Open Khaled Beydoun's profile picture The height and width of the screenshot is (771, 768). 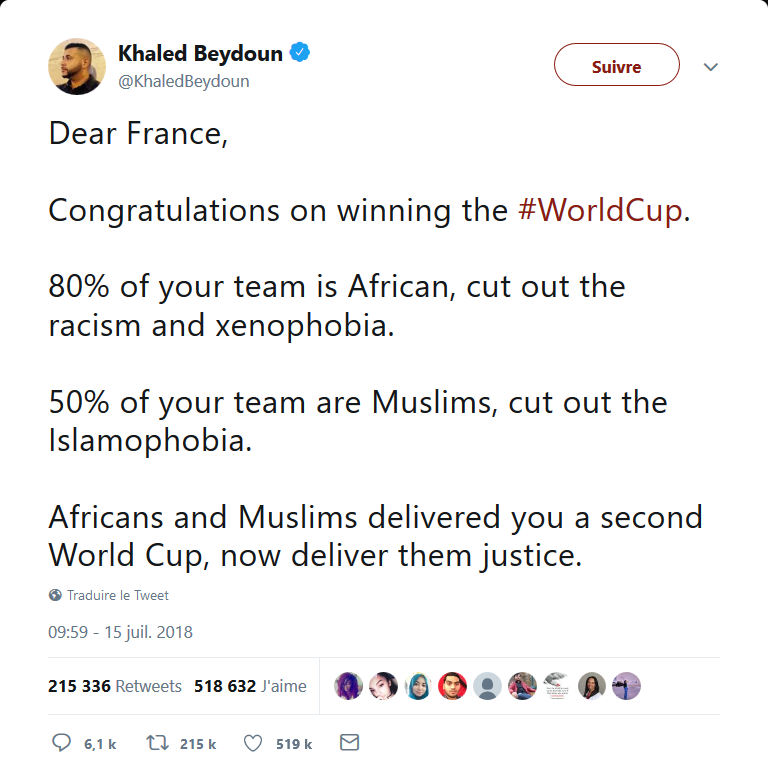[x=76, y=67]
